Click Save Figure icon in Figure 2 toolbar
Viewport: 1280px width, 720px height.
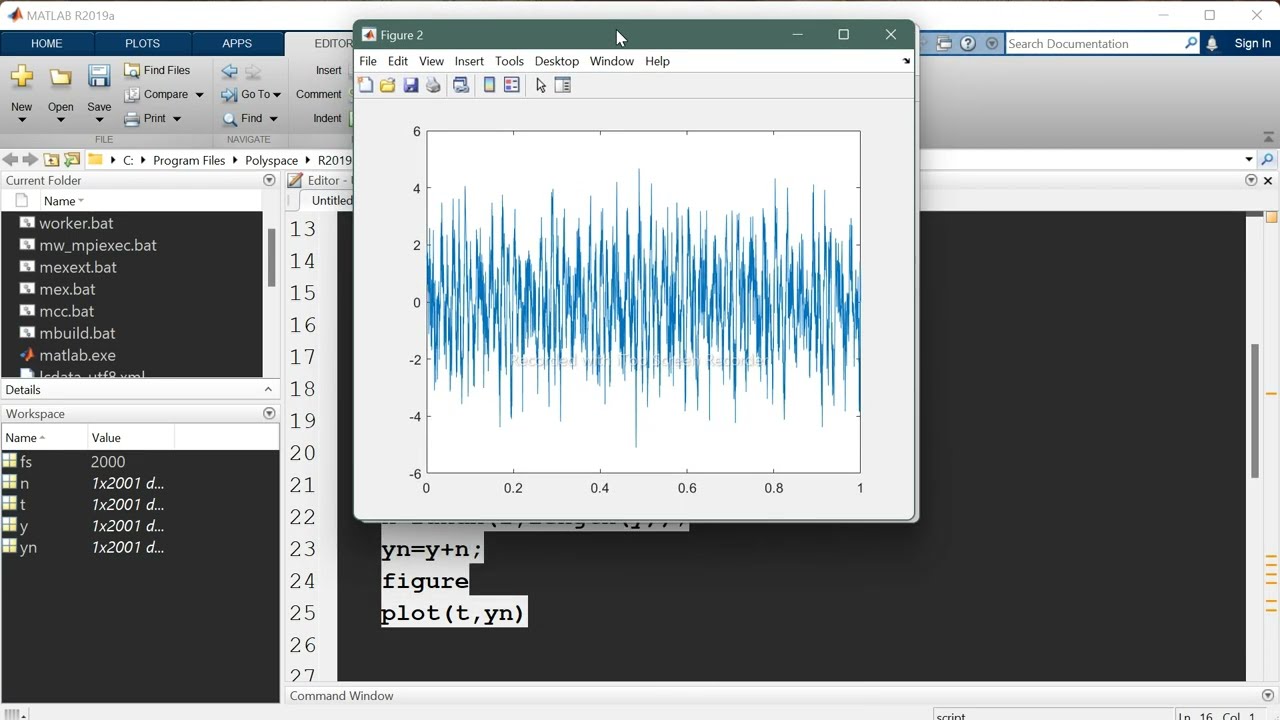[410, 86]
